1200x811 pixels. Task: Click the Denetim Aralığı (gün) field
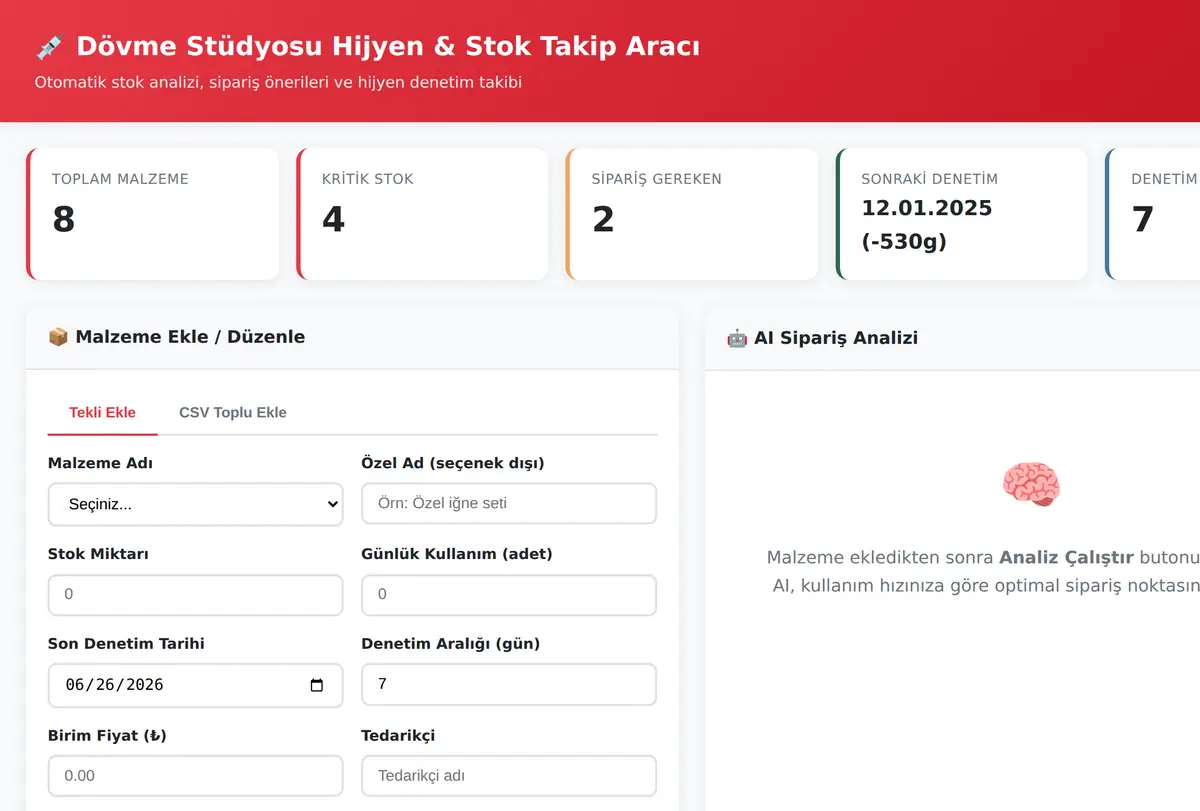click(509, 684)
